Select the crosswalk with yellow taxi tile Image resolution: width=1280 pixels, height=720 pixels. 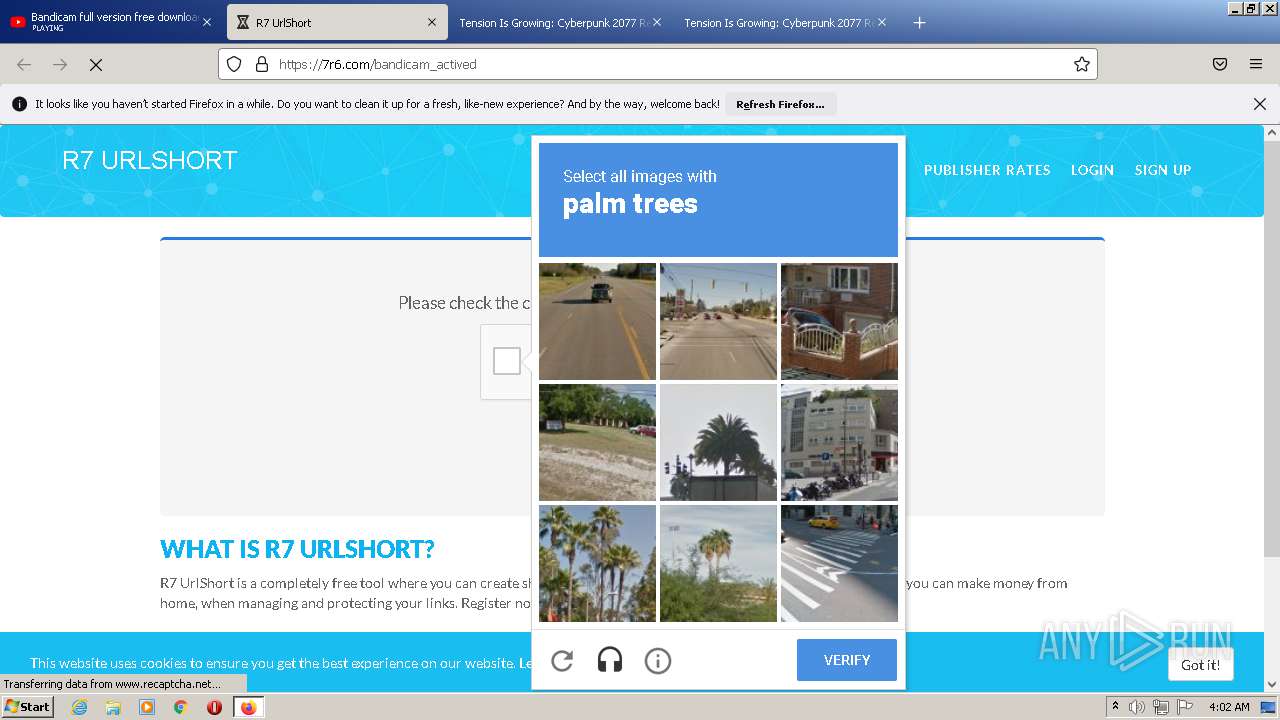pos(839,563)
